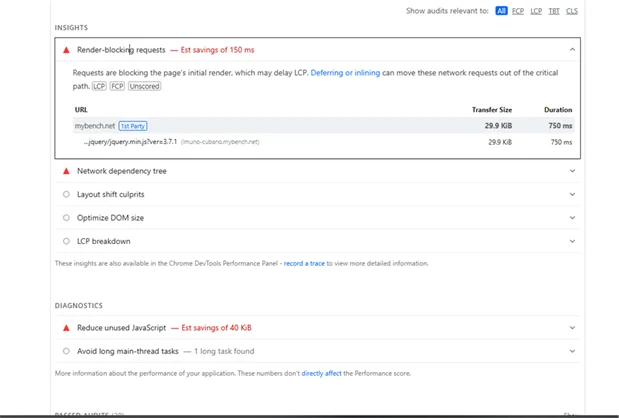Click the DIAGNOSTICS section heading

point(79,306)
